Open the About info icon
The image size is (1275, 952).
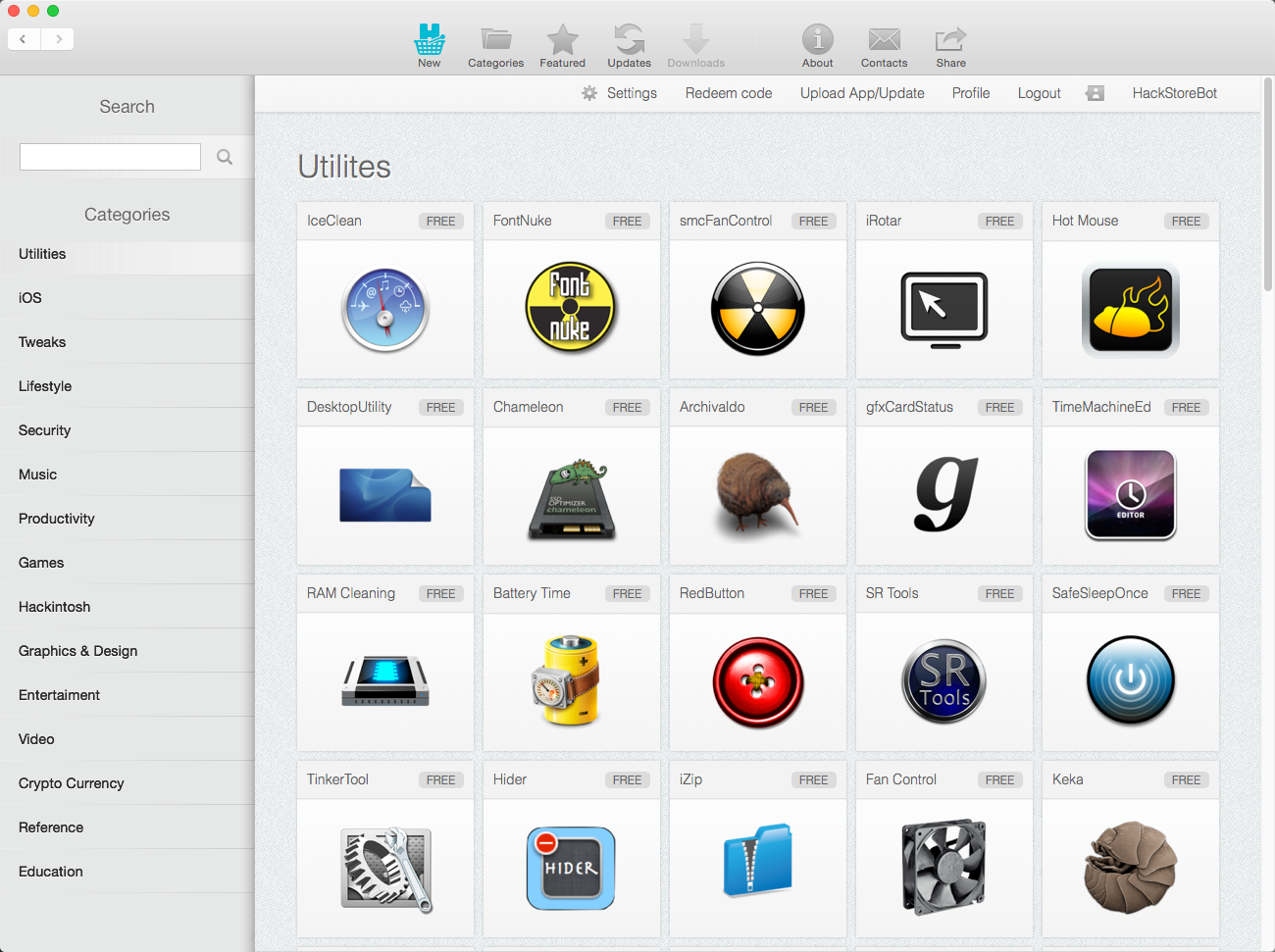pyautogui.click(x=818, y=39)
